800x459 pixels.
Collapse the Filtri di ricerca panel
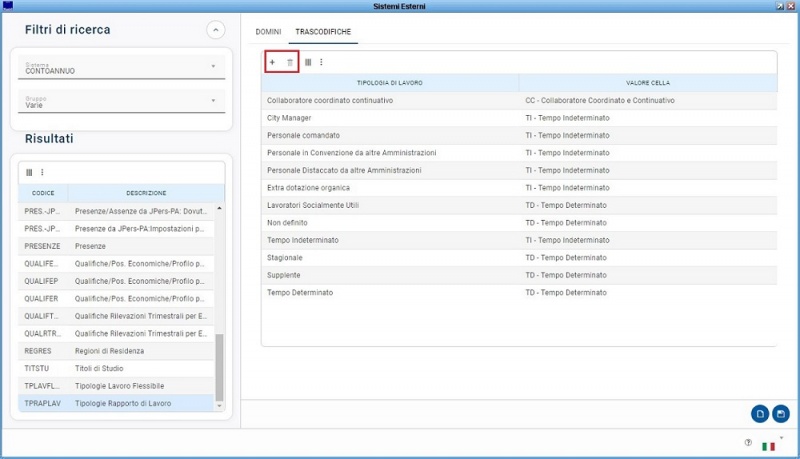click(216, 30)
